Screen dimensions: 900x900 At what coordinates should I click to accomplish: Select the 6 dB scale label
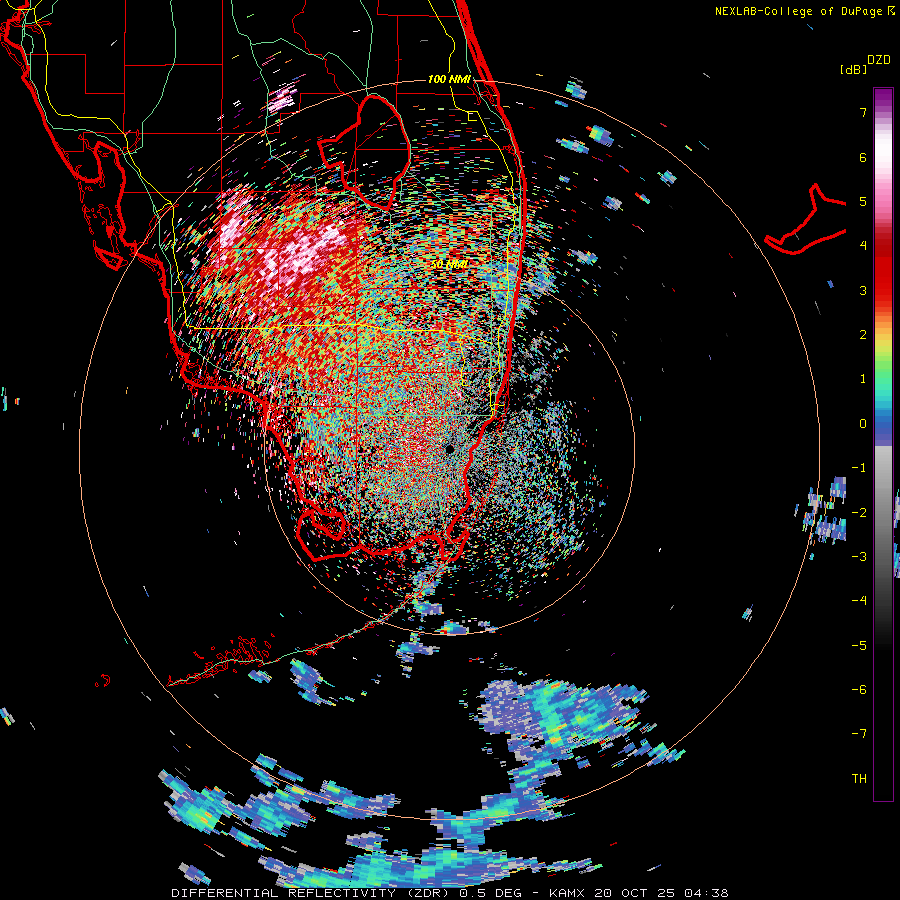(863, 157)
